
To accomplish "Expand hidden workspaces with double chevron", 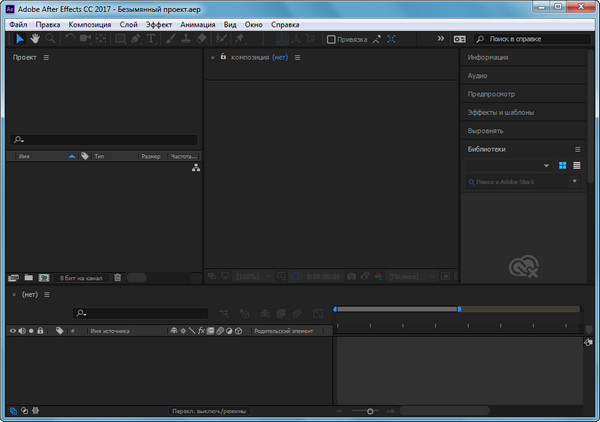I will [441, 38].
